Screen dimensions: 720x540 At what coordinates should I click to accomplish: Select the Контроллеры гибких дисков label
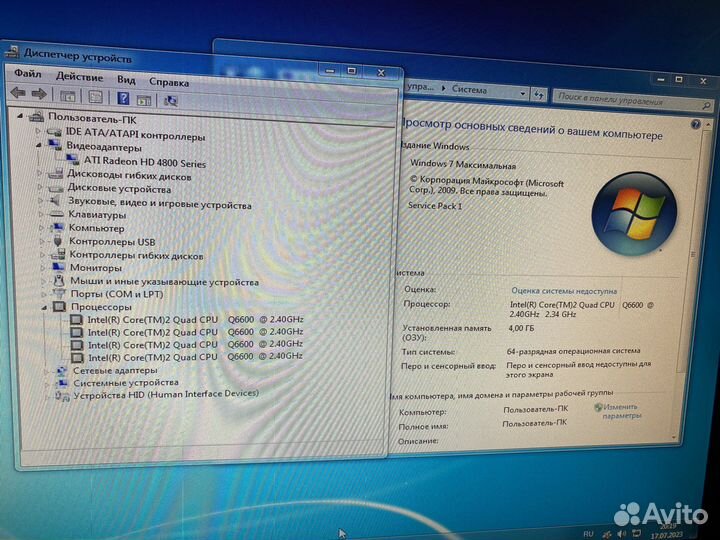tap(136, 256)
